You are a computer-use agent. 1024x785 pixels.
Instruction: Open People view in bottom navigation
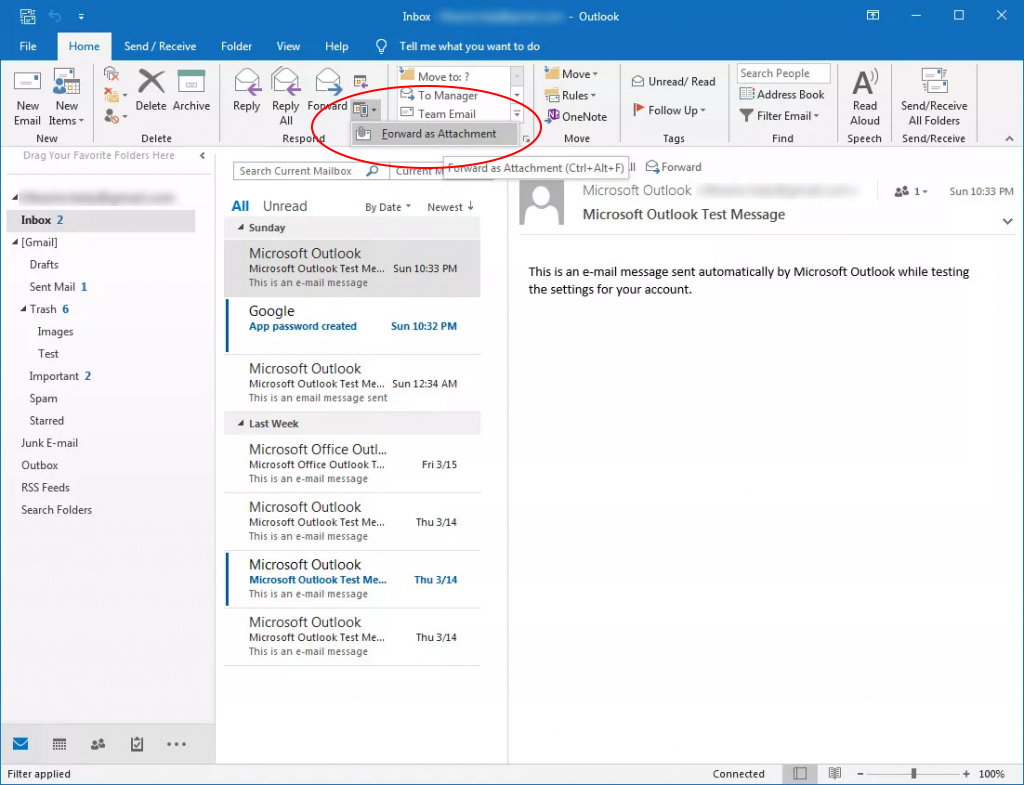pyautogui.click(x=98, y=744)
